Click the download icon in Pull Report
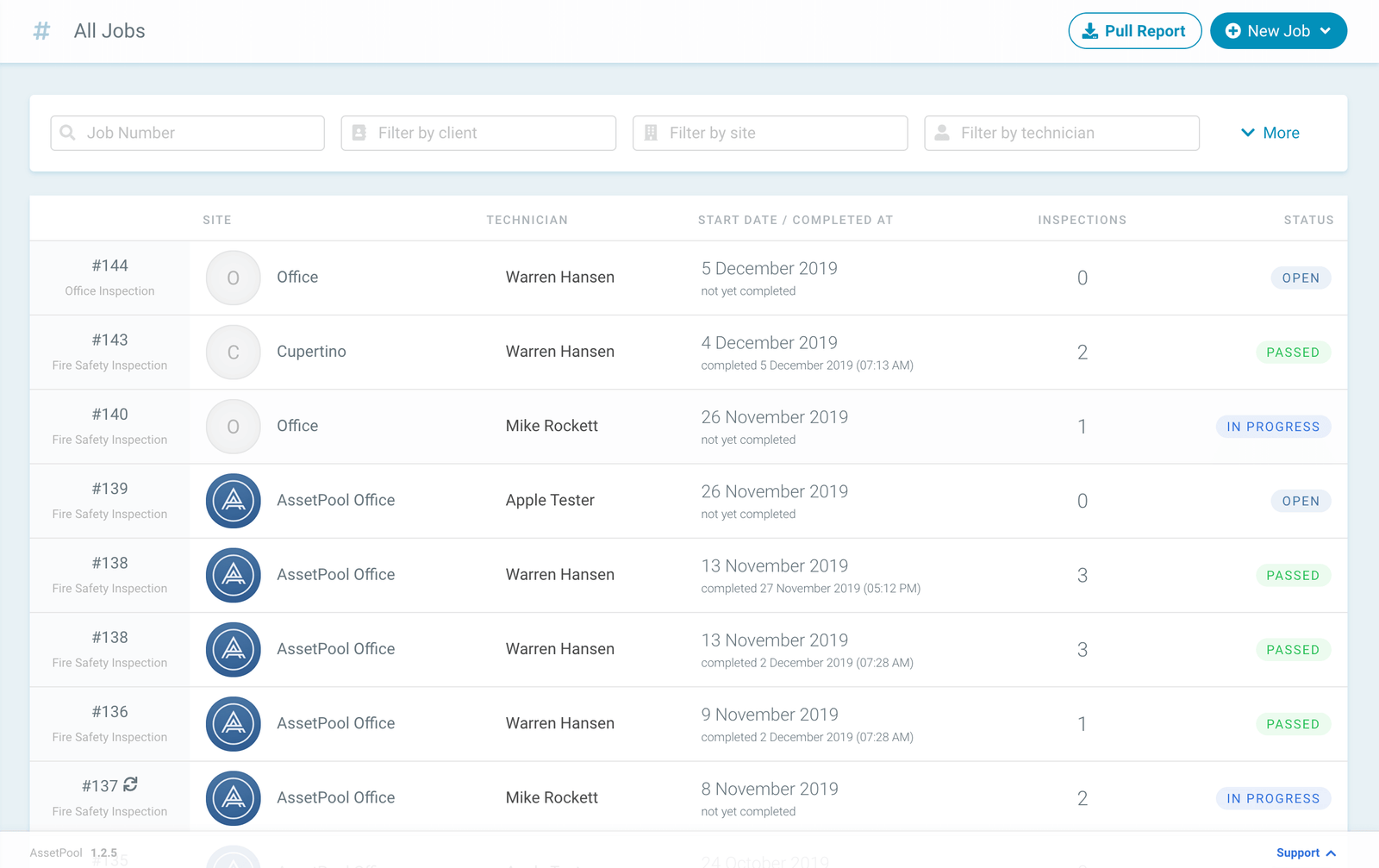This screenshot has height=868, width=1379. [1089, 31]
